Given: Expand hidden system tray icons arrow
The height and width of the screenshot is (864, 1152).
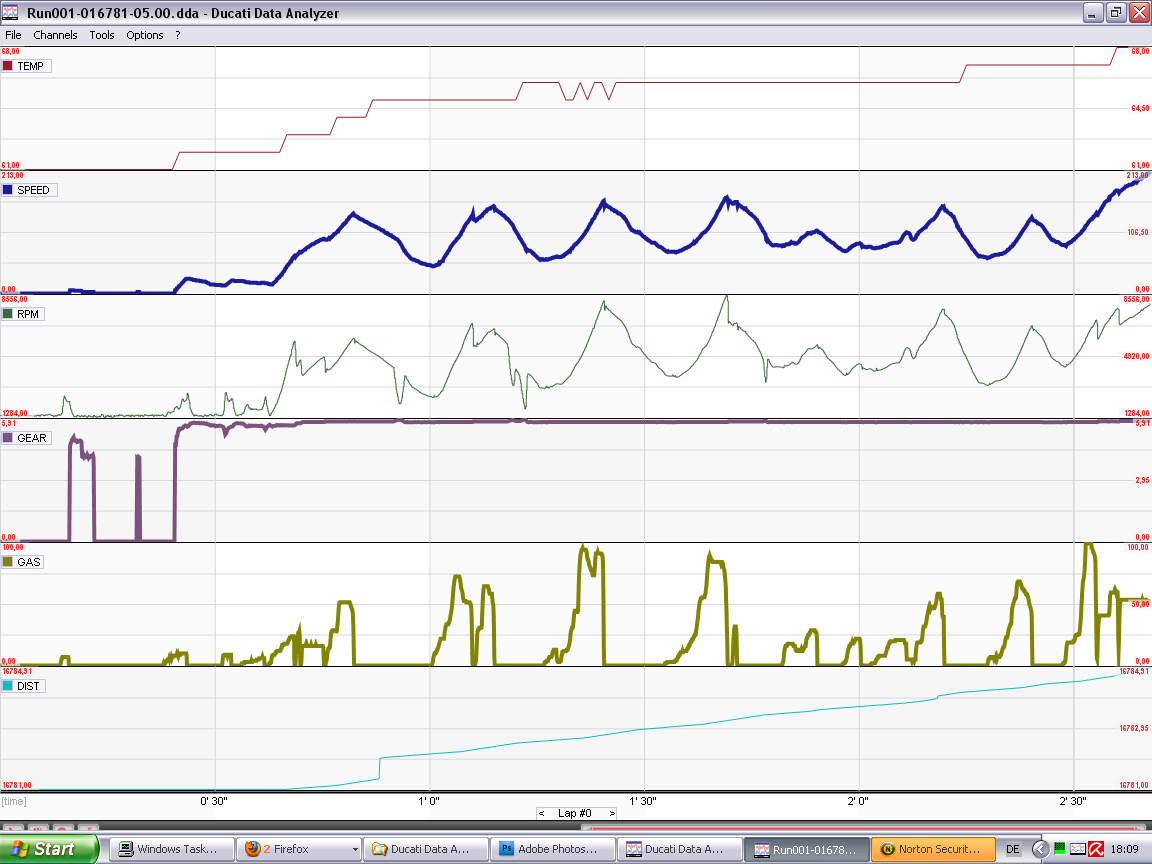Looking at the screenshot, I should tap(1040, 849).
